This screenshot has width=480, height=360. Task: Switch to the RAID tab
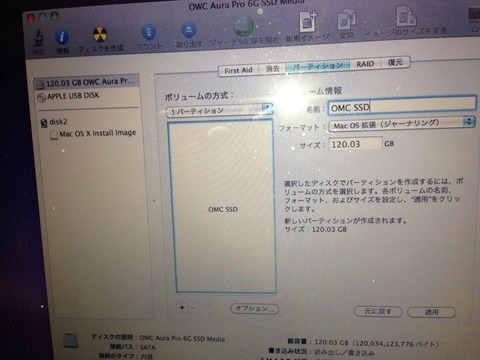pos(365,64)
